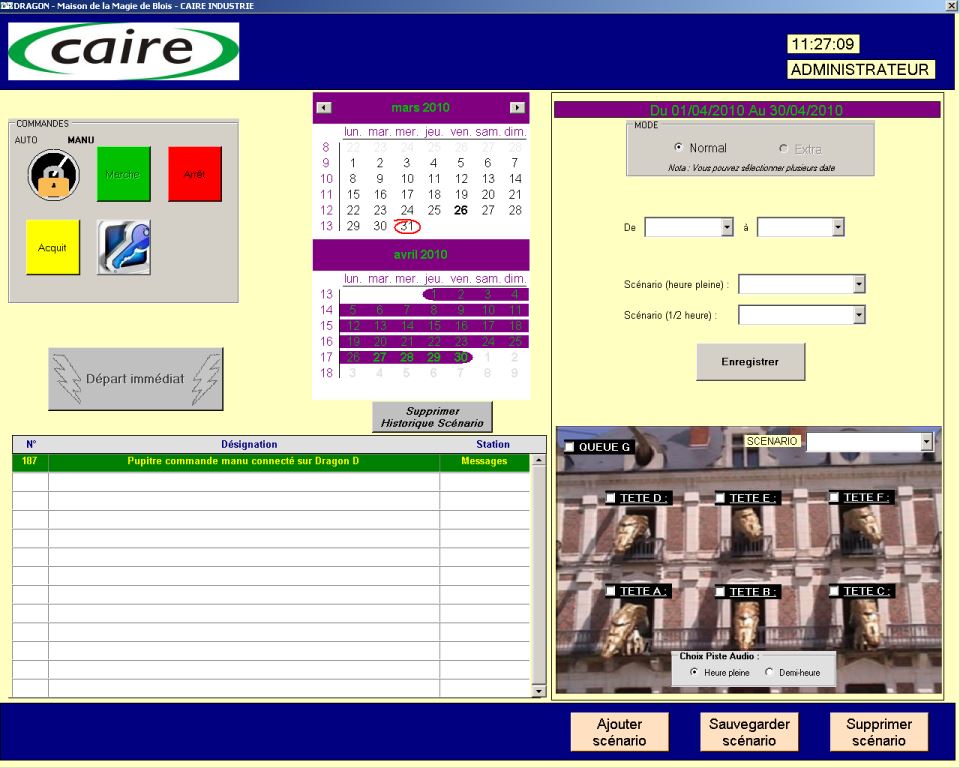Expand the Scénario (heure pleine) dropdown
Screen dimensions: 960x768
click(859, 285)
